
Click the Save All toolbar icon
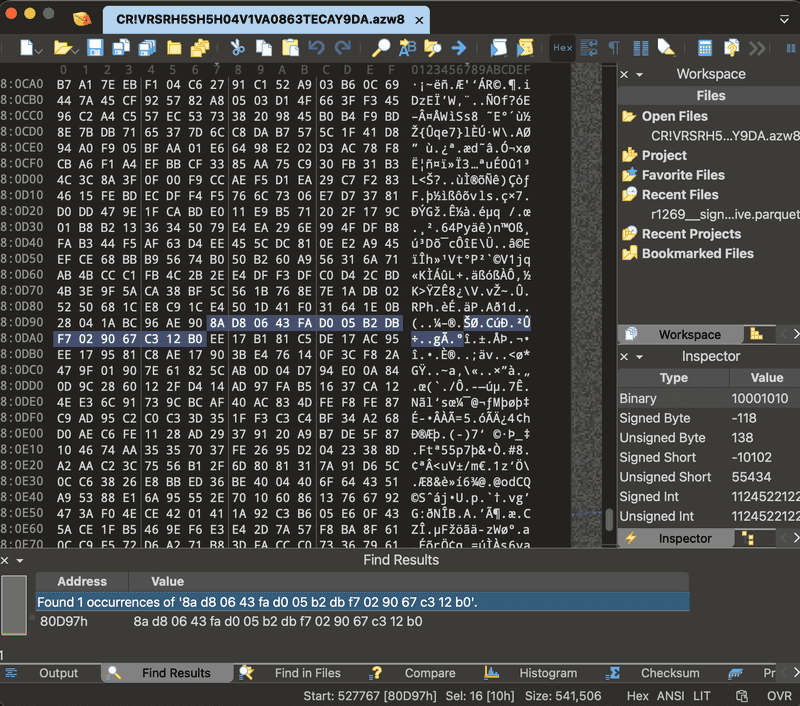(147, 48)
